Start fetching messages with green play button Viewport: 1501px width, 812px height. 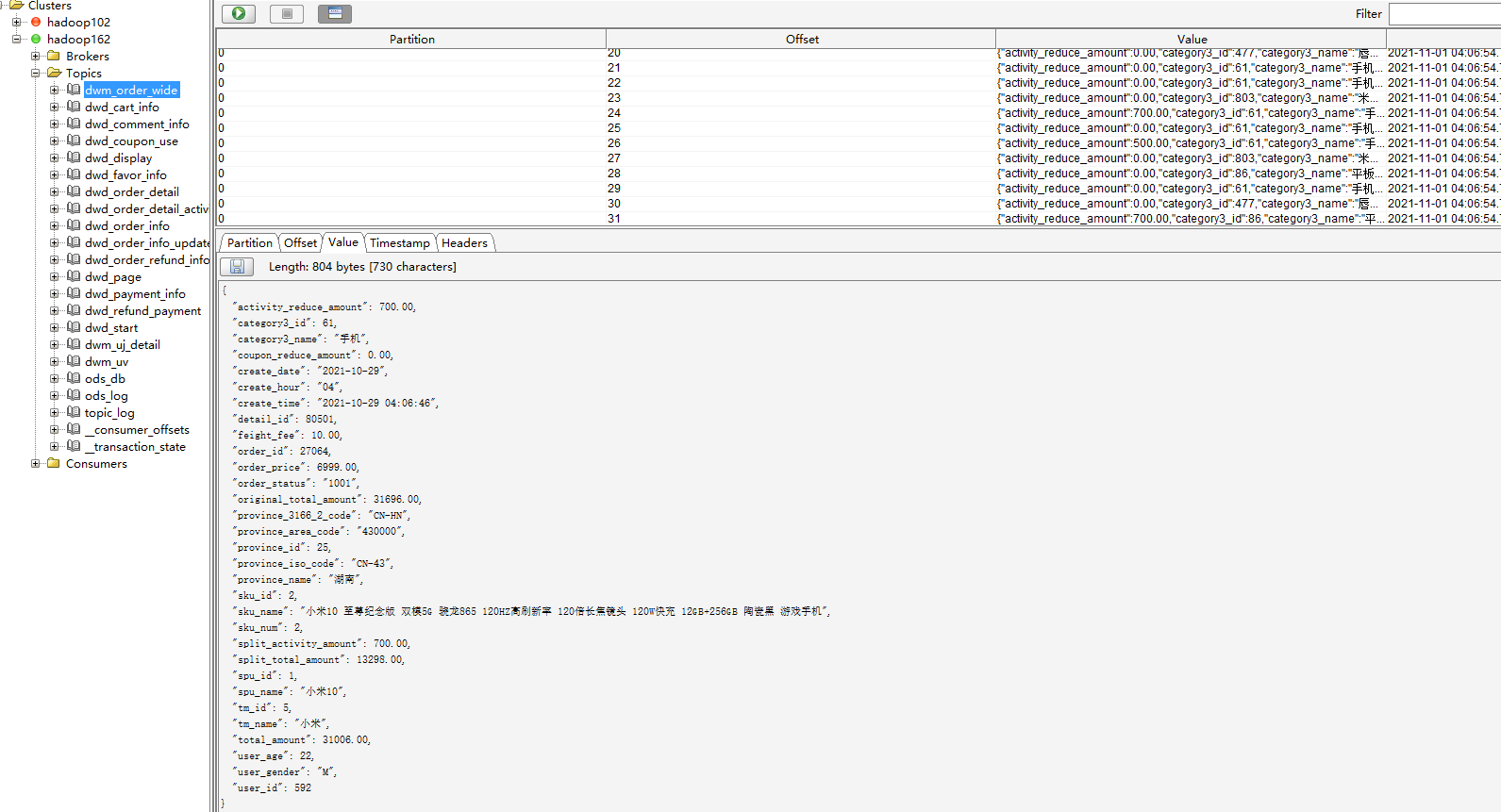tap(239, 13)
